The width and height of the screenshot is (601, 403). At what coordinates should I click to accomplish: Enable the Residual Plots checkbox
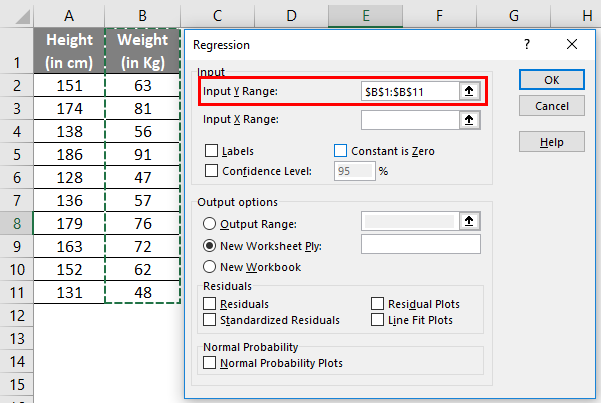[378, 303]
